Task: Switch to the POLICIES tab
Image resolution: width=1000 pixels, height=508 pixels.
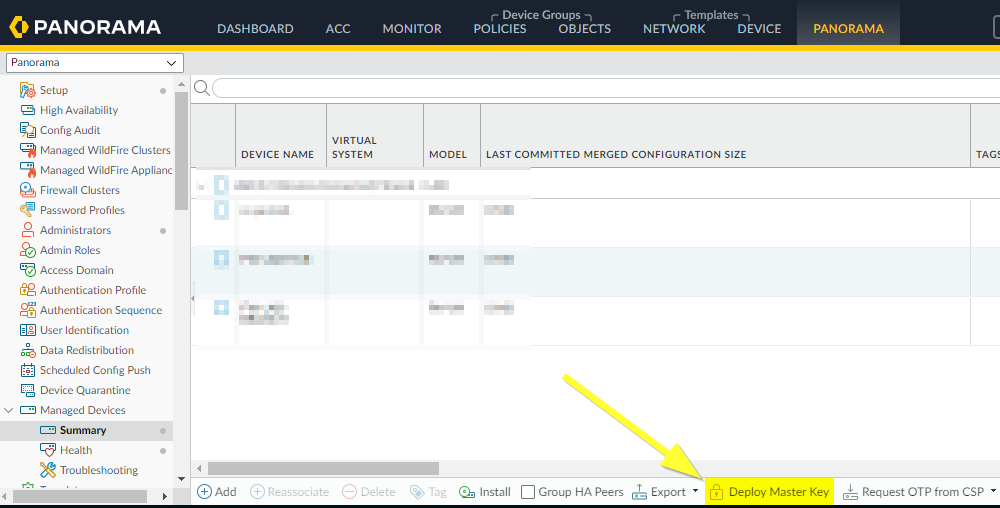Action: pyautogui.click(x=500, y=29)
